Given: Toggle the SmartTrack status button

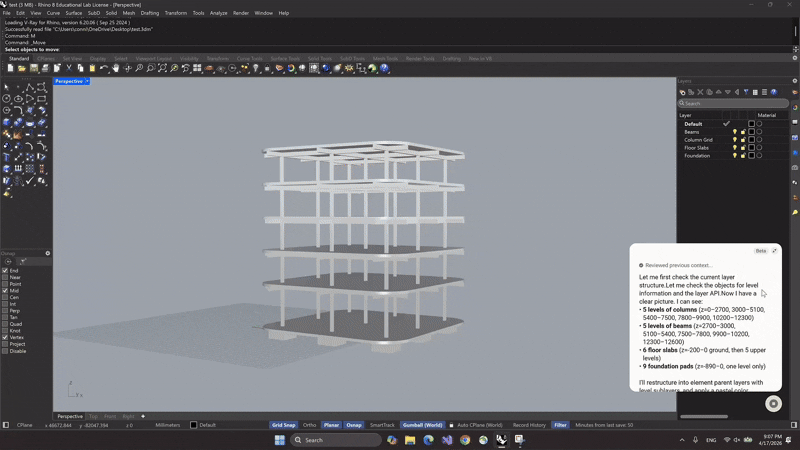Looking at the screenshot, I should (382, 425).
